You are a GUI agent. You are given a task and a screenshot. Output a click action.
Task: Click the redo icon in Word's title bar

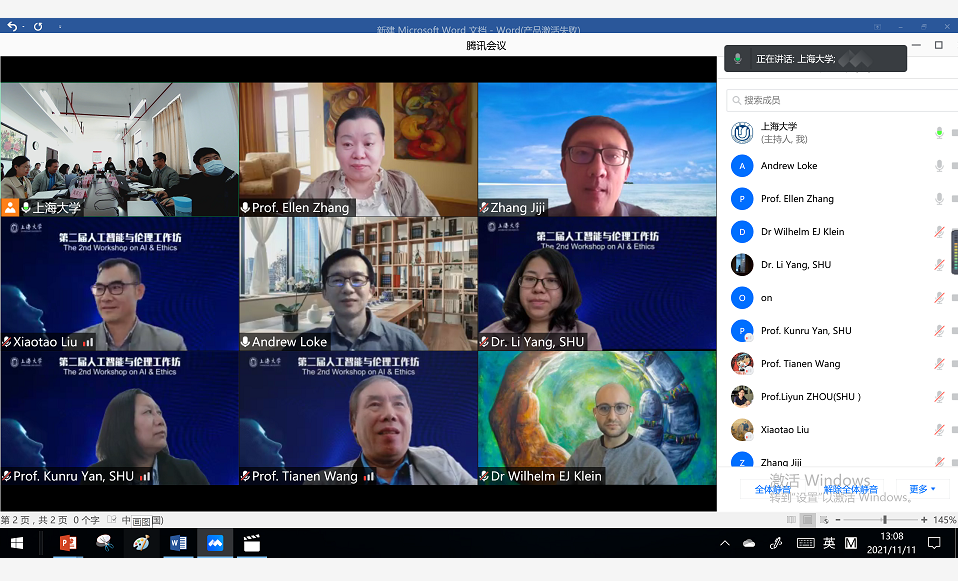[x=38, y=27]
